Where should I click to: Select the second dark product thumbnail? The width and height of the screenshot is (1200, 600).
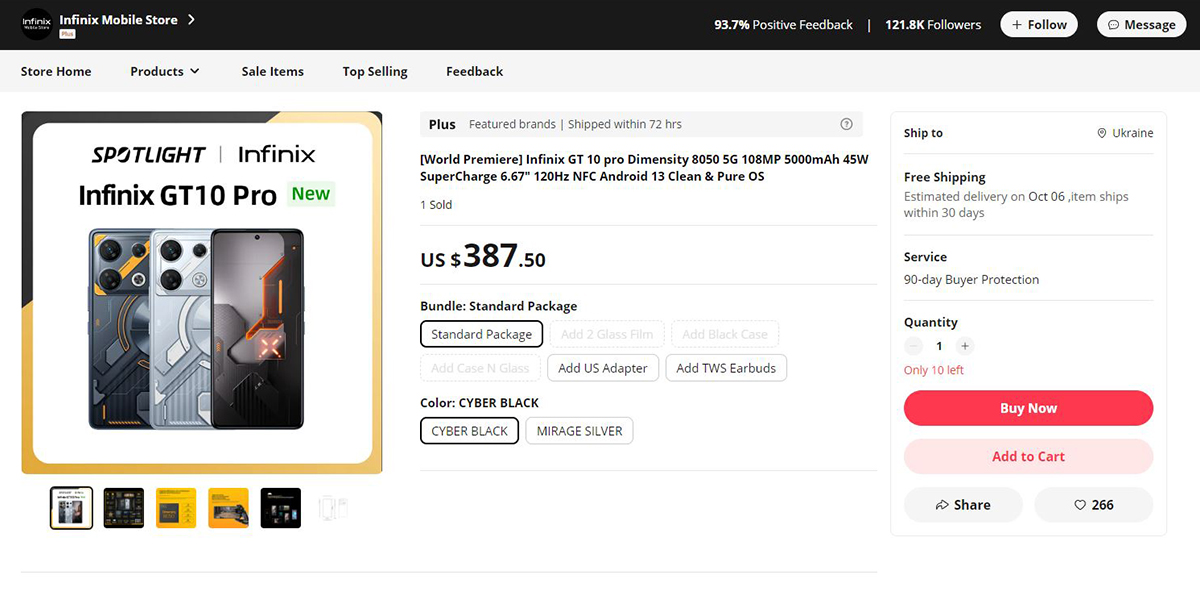[124, 508]
